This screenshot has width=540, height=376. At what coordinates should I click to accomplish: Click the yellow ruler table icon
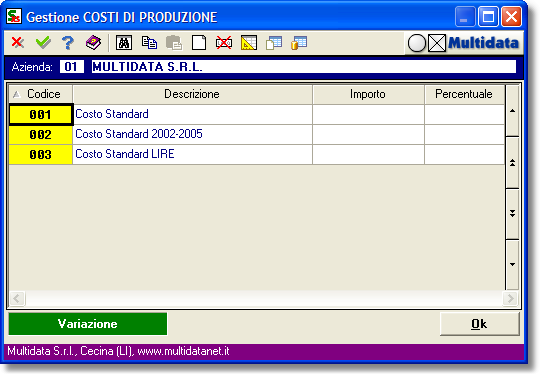point(249,43)
